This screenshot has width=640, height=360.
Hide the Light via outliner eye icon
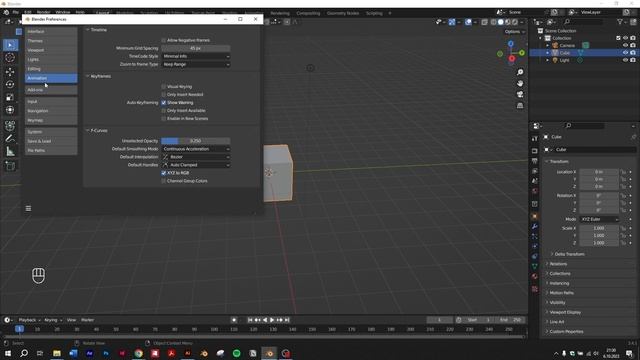625,60
